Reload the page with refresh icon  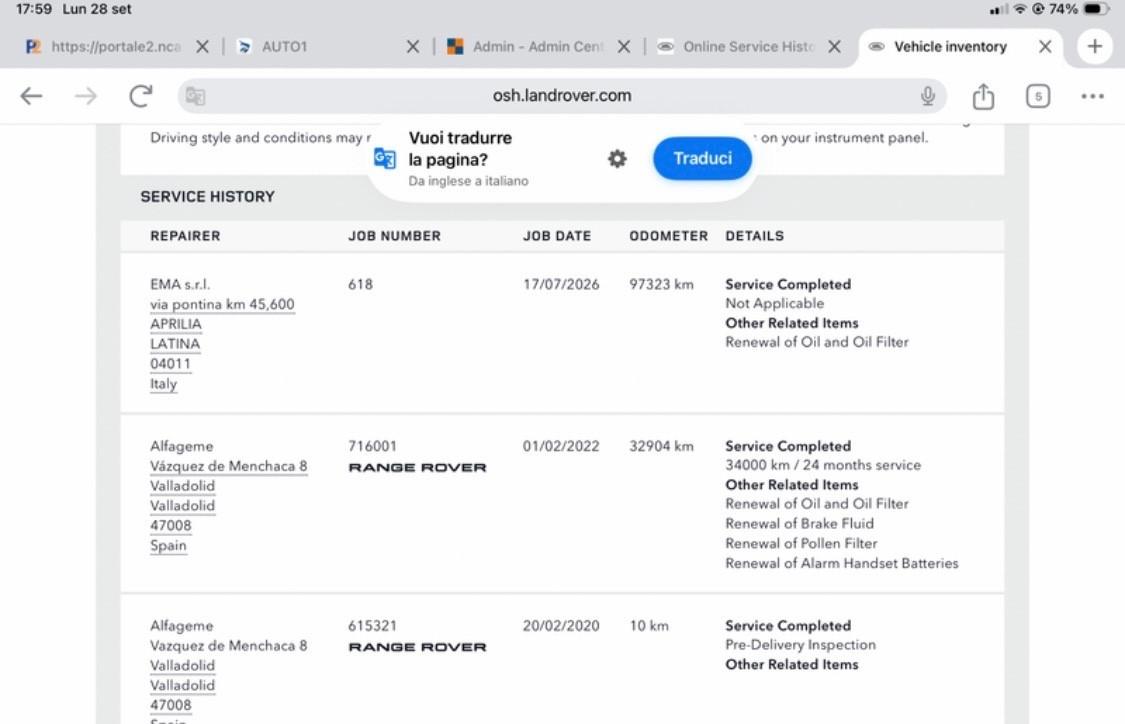click(x=141, y=95)
